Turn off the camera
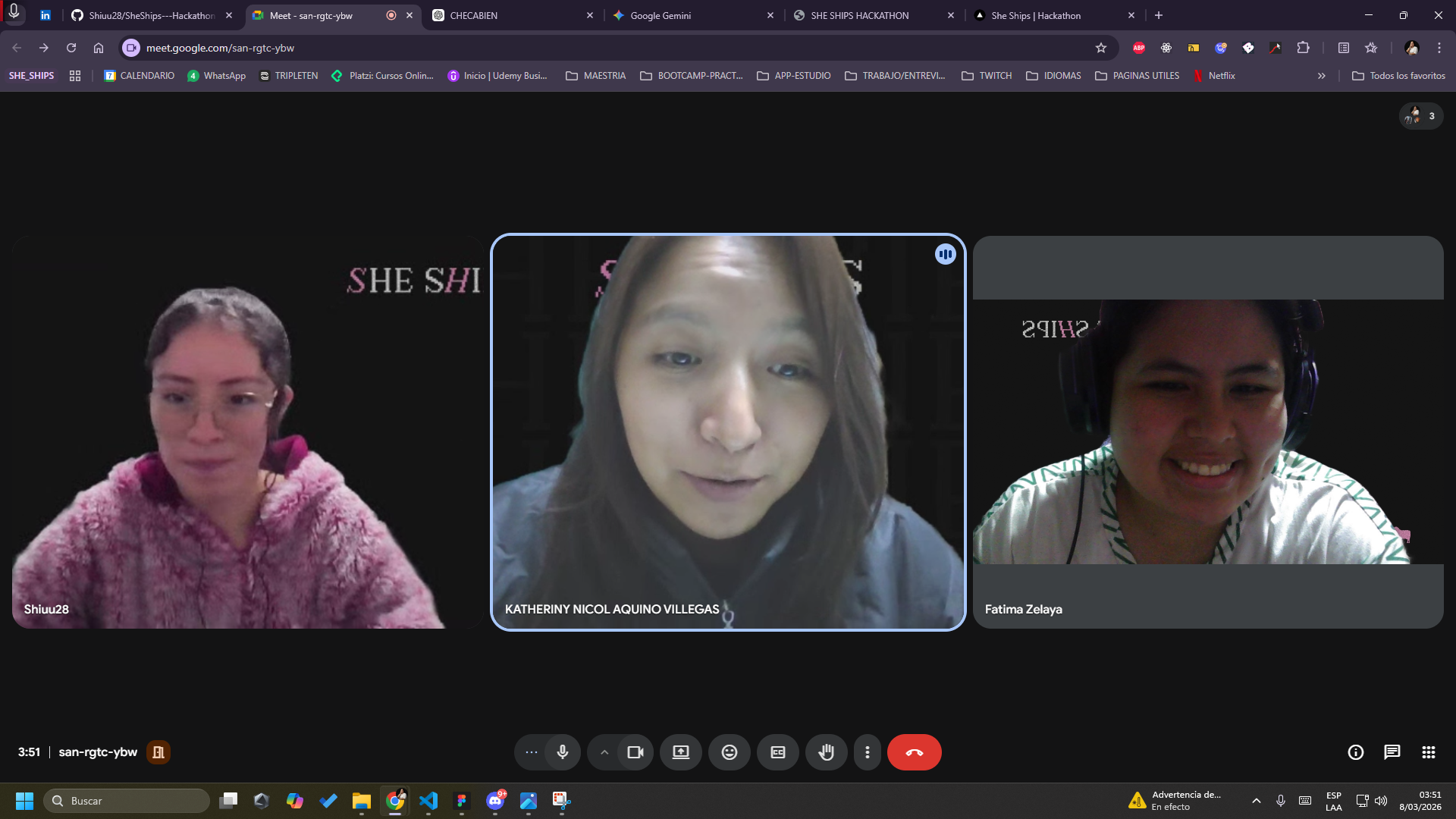The height and width of the screenshot is (819, 1456). tap(635, 752)
